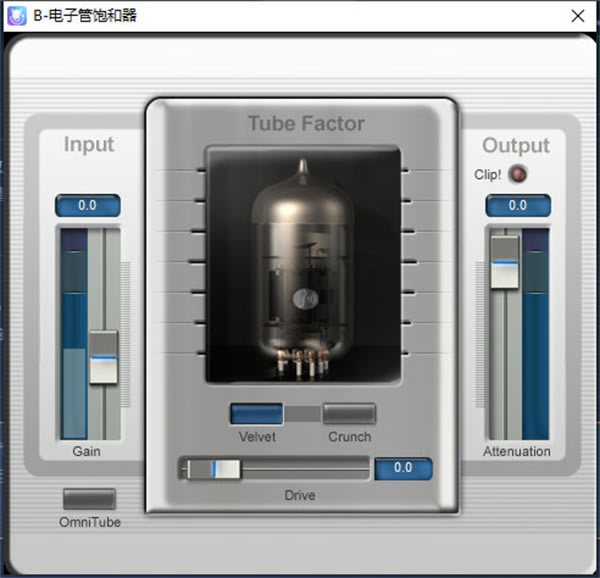Click the plugin app icon in title bar
Viewport: 600px width, 578px height.
click(x=16, y=16)
